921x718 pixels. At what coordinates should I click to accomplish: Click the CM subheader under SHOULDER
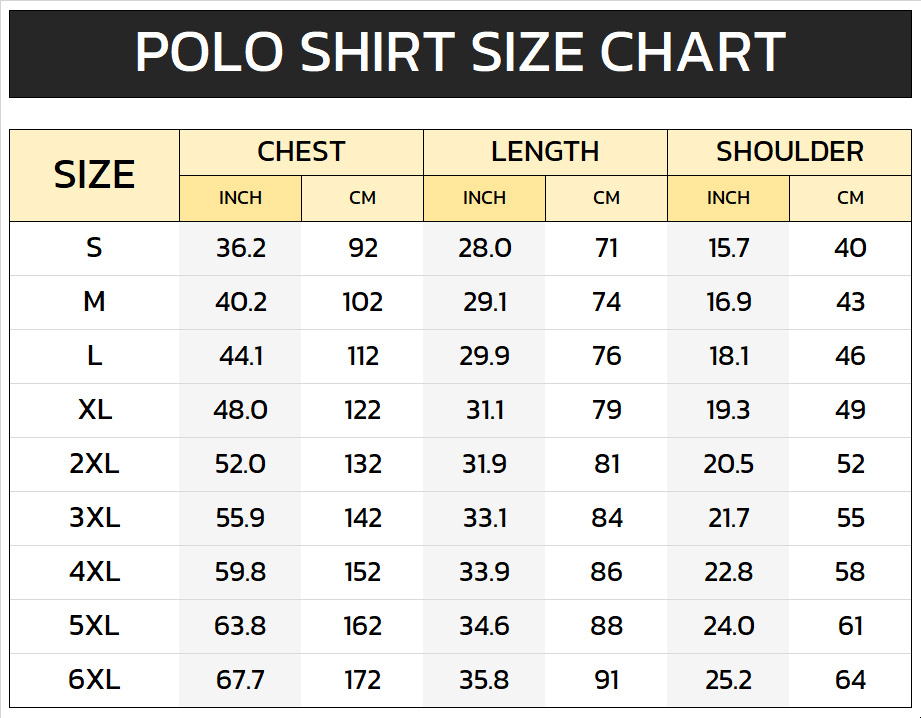[850, 198]
